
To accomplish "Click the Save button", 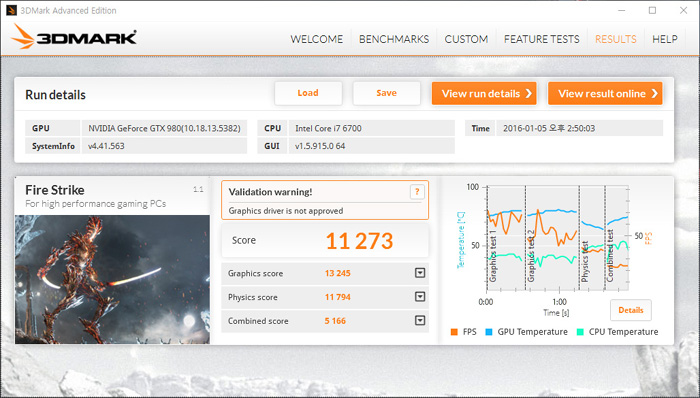I will point(387,93).
